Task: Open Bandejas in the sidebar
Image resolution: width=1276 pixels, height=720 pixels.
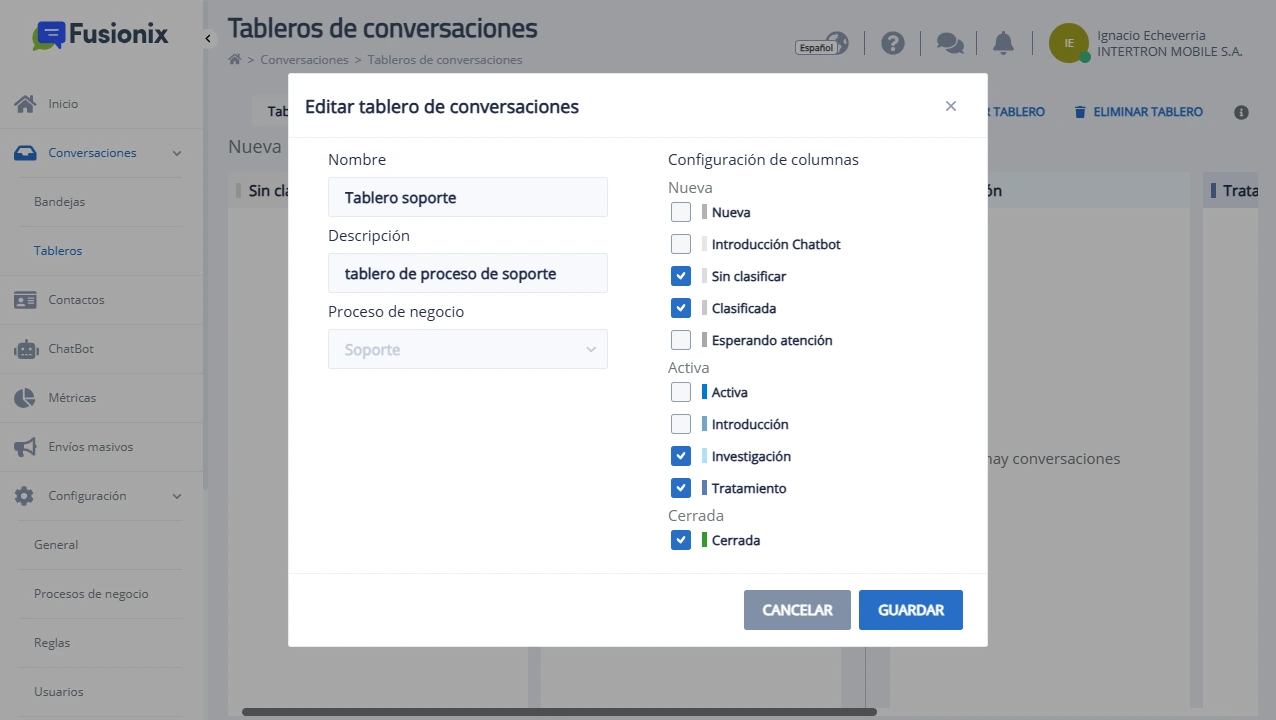Action: point(59,202)
